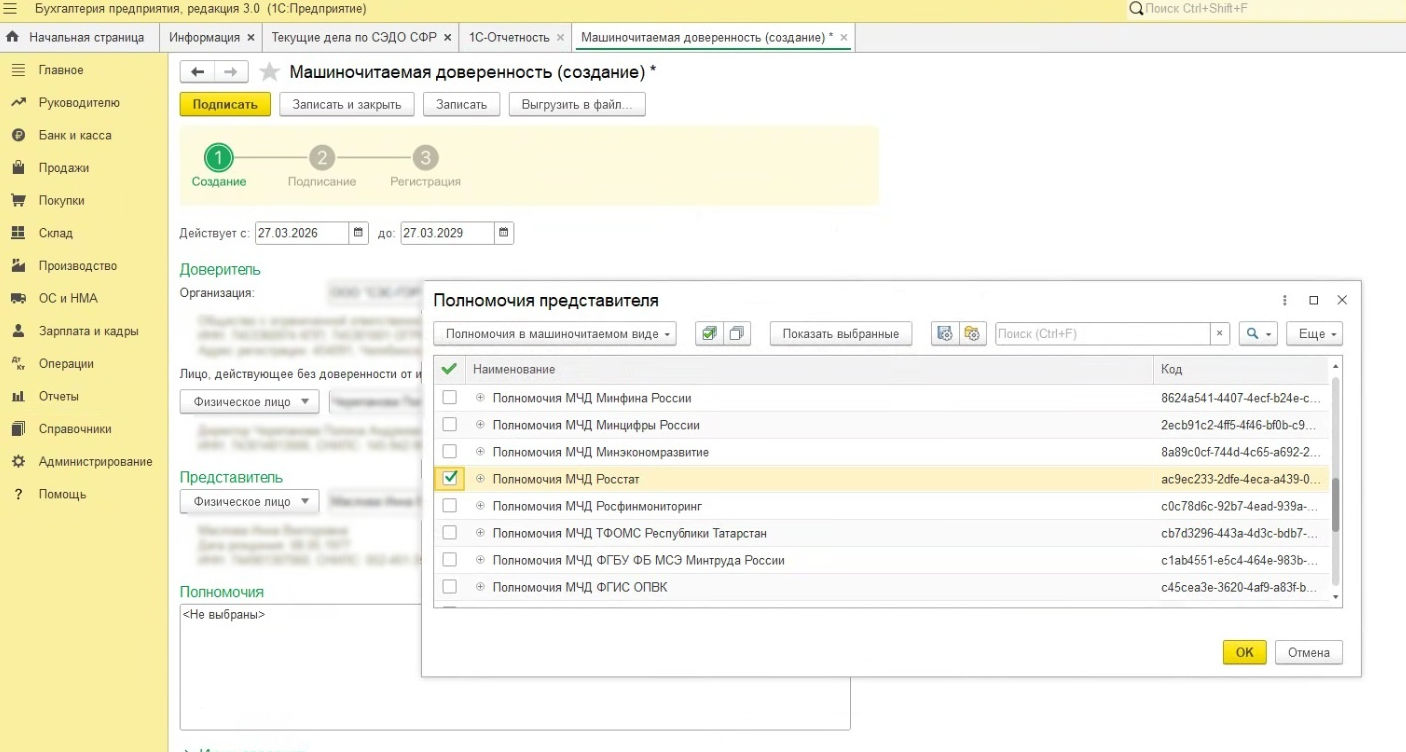Close the Машиночитаемая доверенность (создание) tab
1406x752 pixels.
click(x=844, y=37)
